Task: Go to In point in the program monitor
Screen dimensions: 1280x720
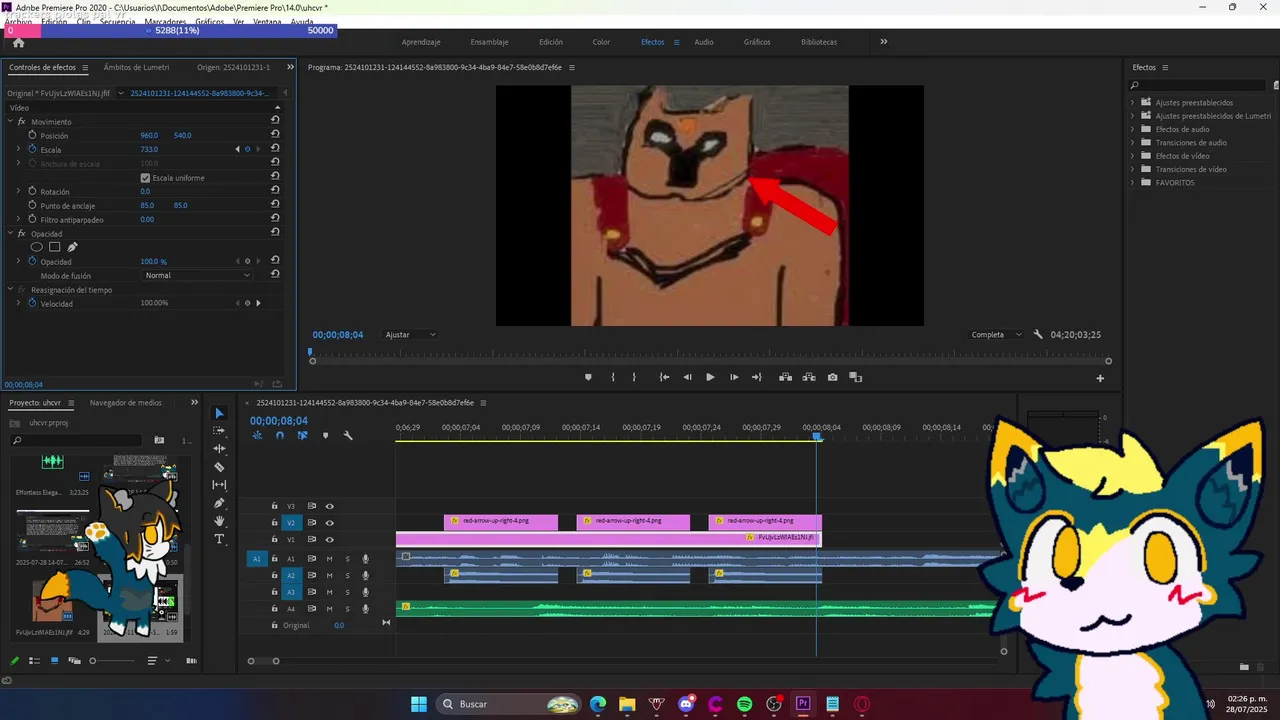Action: click(664, 377)
